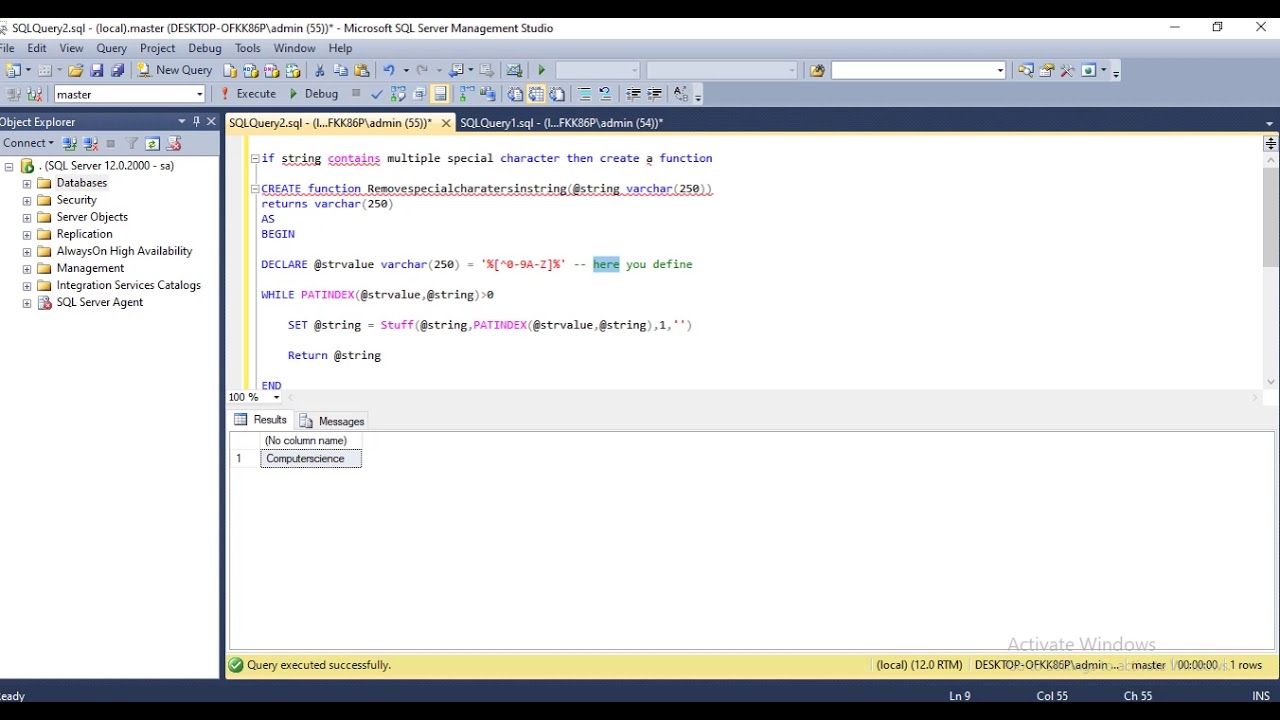Screen dimensions: 1280x720
Task: Click the (No column name) header
Action: pyautogui.click(x=311, y=440)
